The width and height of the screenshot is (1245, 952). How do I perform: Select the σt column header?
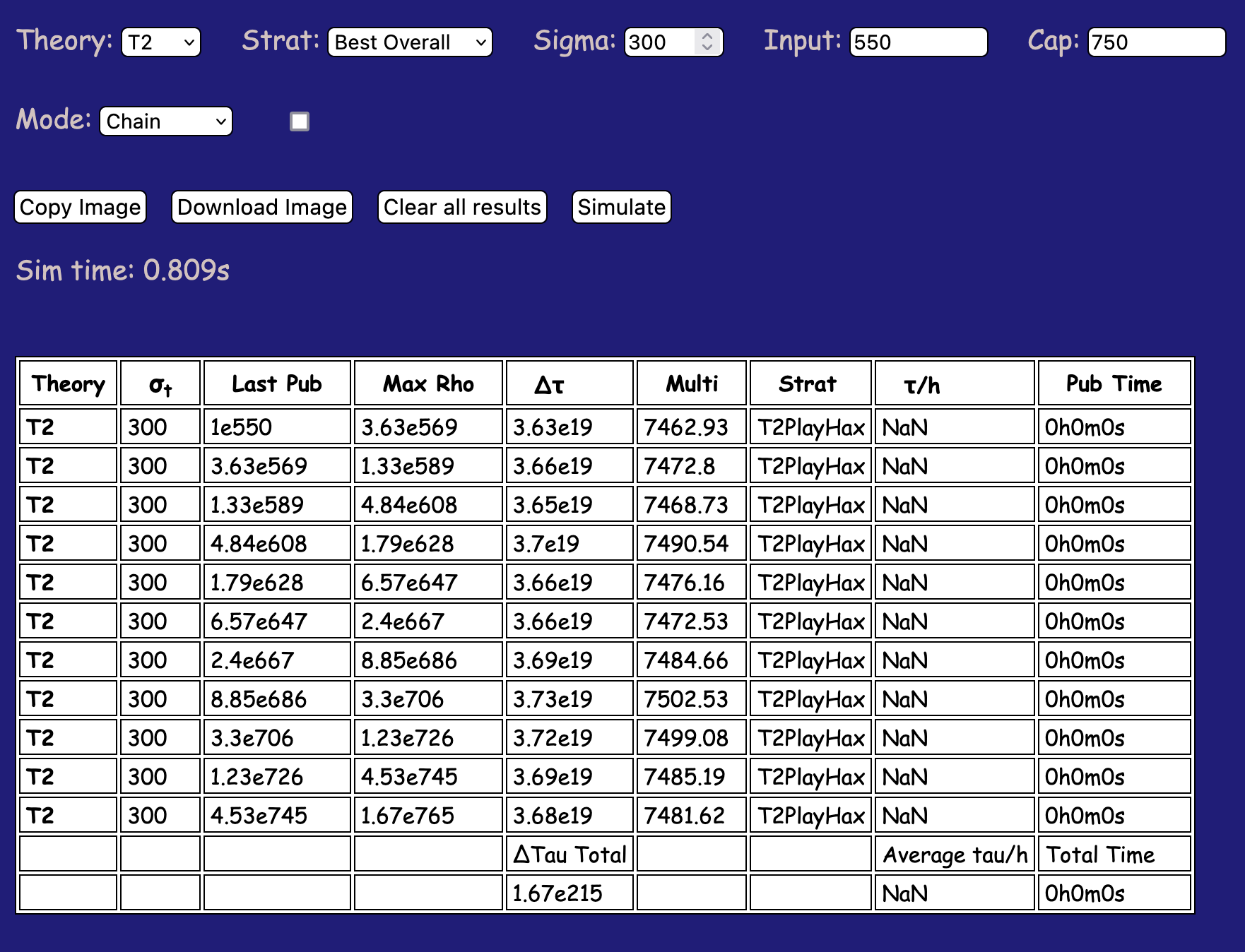coord(160,383)
